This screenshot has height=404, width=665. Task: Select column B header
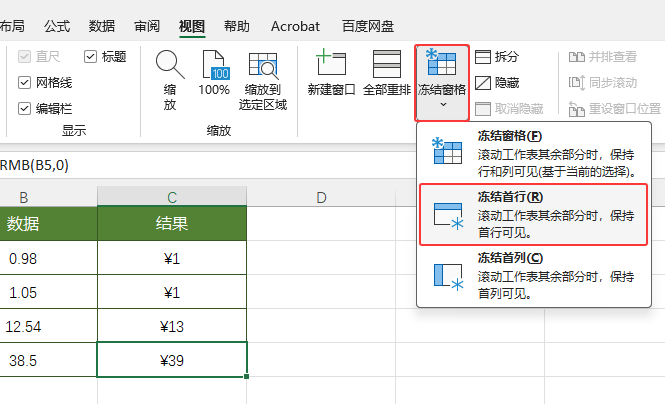click(48, 197)
